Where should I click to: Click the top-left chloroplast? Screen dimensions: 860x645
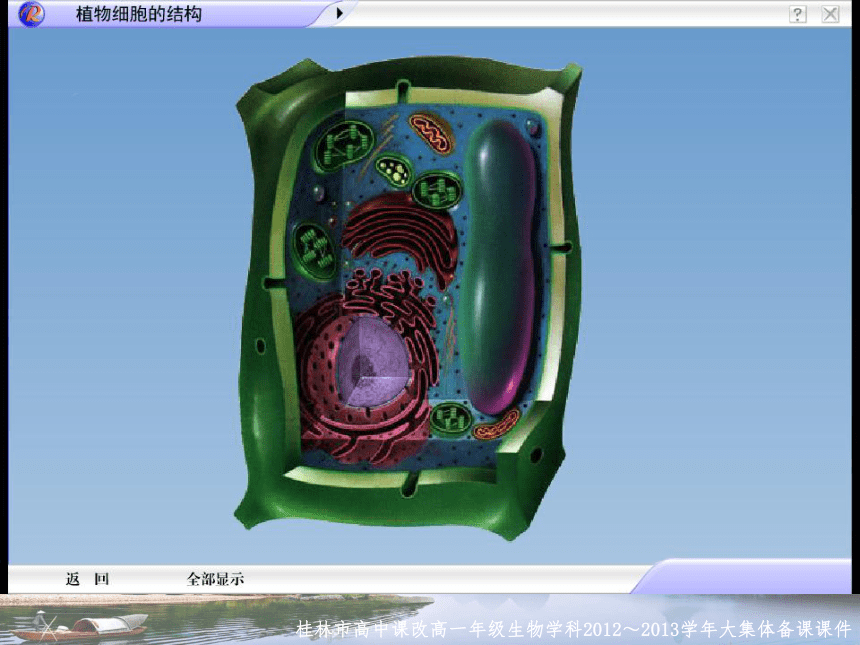(x=344, y=145)
